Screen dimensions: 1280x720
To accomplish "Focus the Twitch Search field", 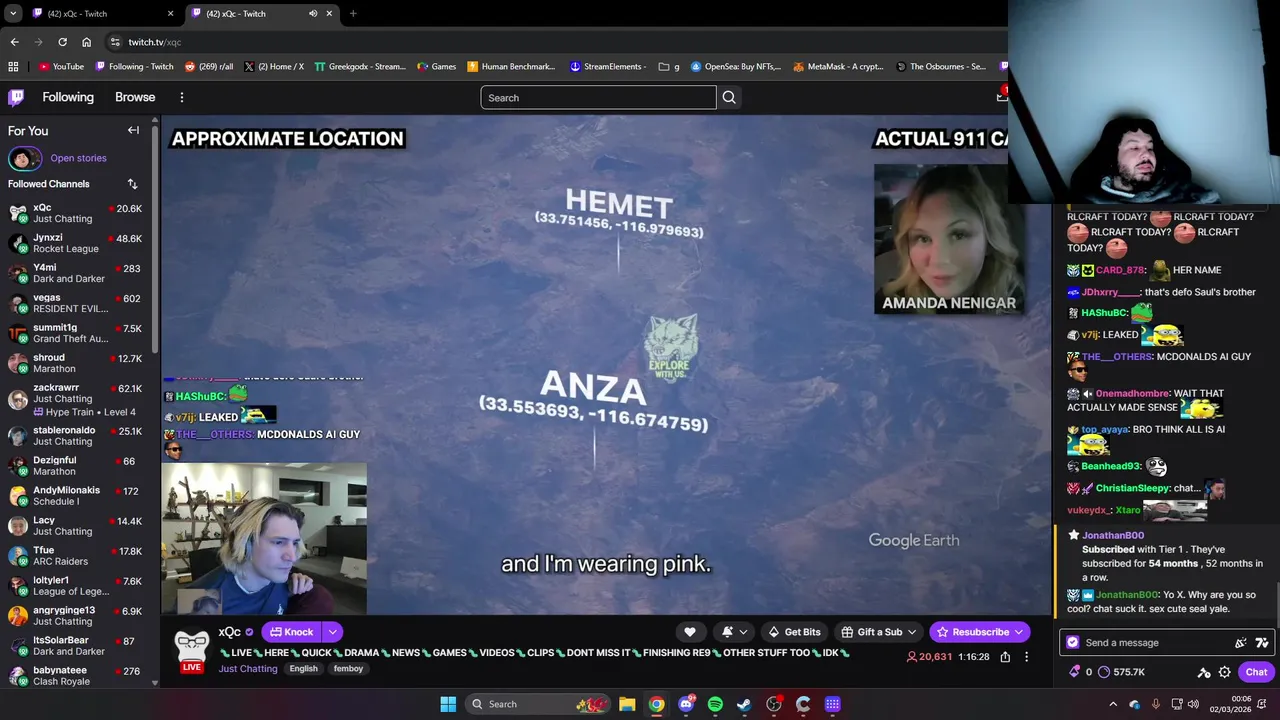I will click(598, 97).
